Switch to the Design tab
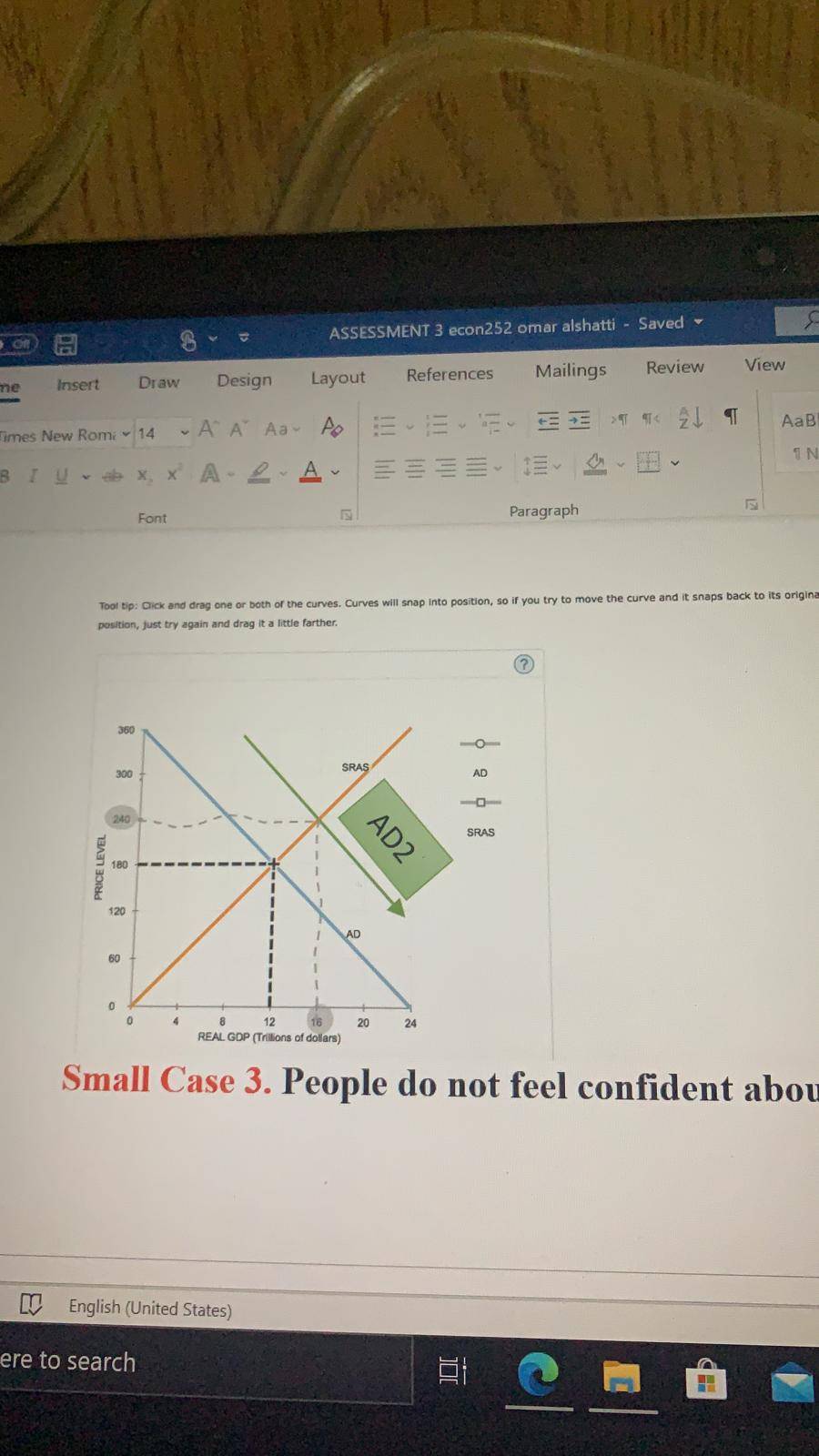Screen dimensions: 819x1456 point(244,379)
